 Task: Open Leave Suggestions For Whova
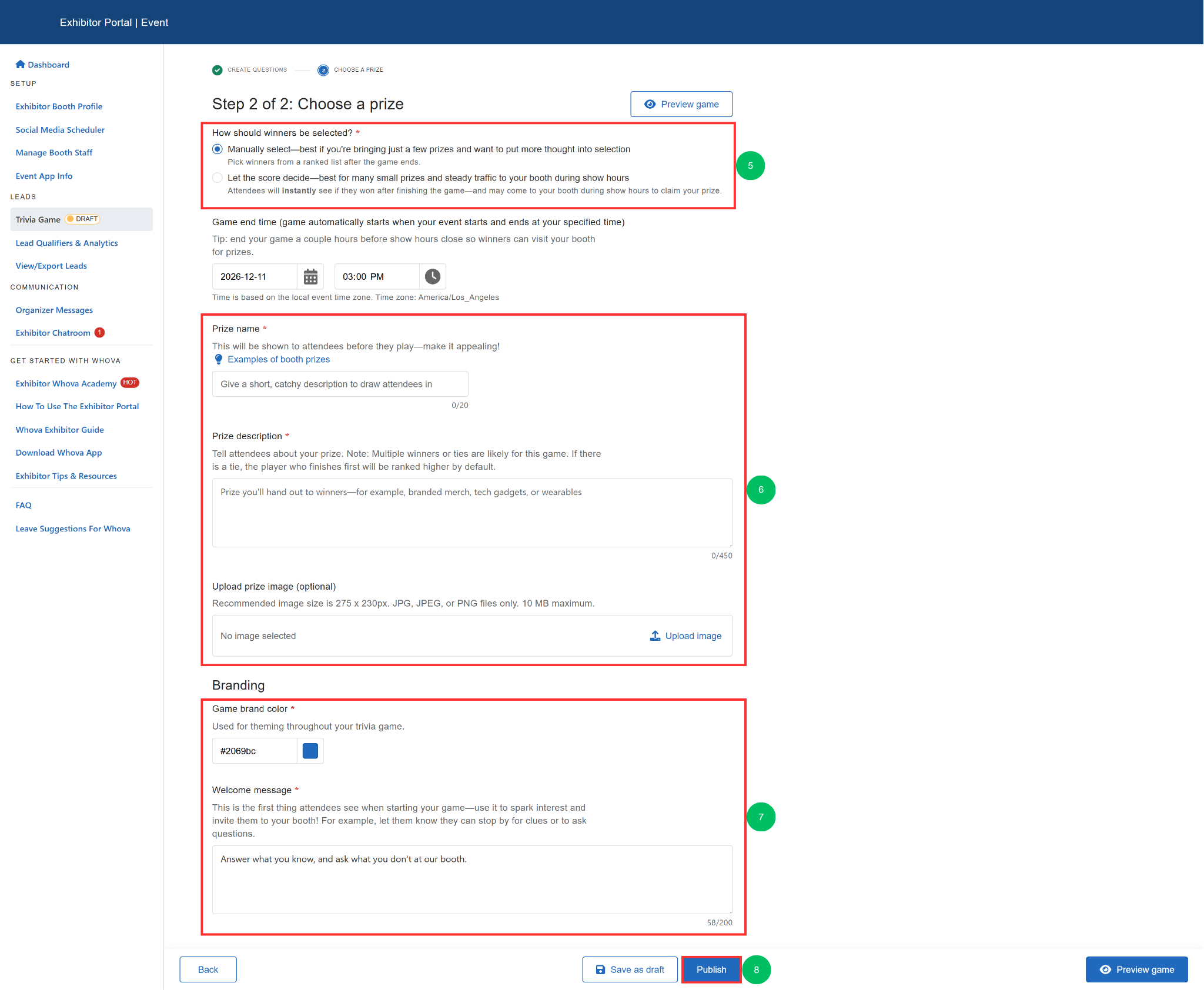[73, 529]
